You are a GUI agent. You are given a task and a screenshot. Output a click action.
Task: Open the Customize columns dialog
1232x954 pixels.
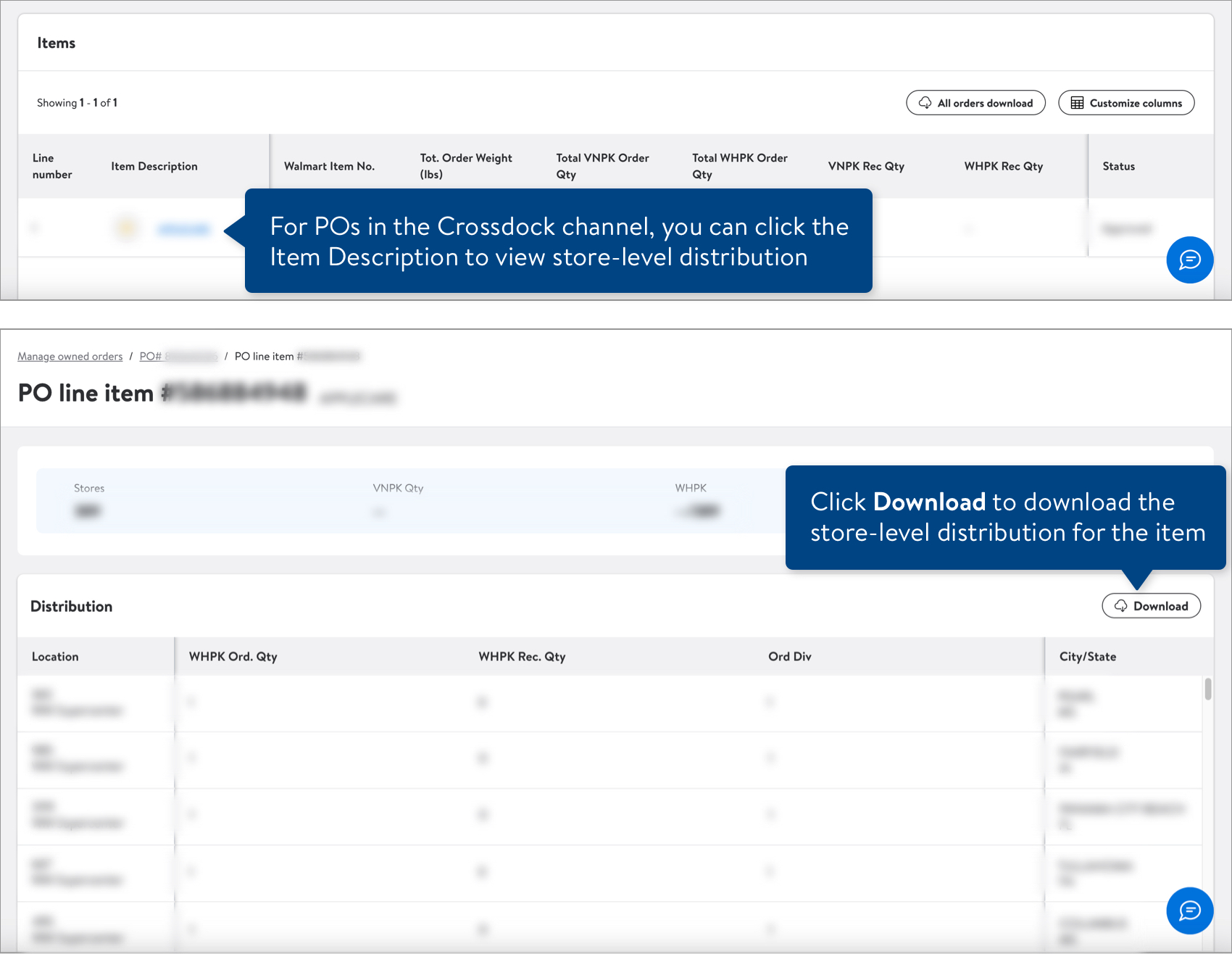point(1126,103)
